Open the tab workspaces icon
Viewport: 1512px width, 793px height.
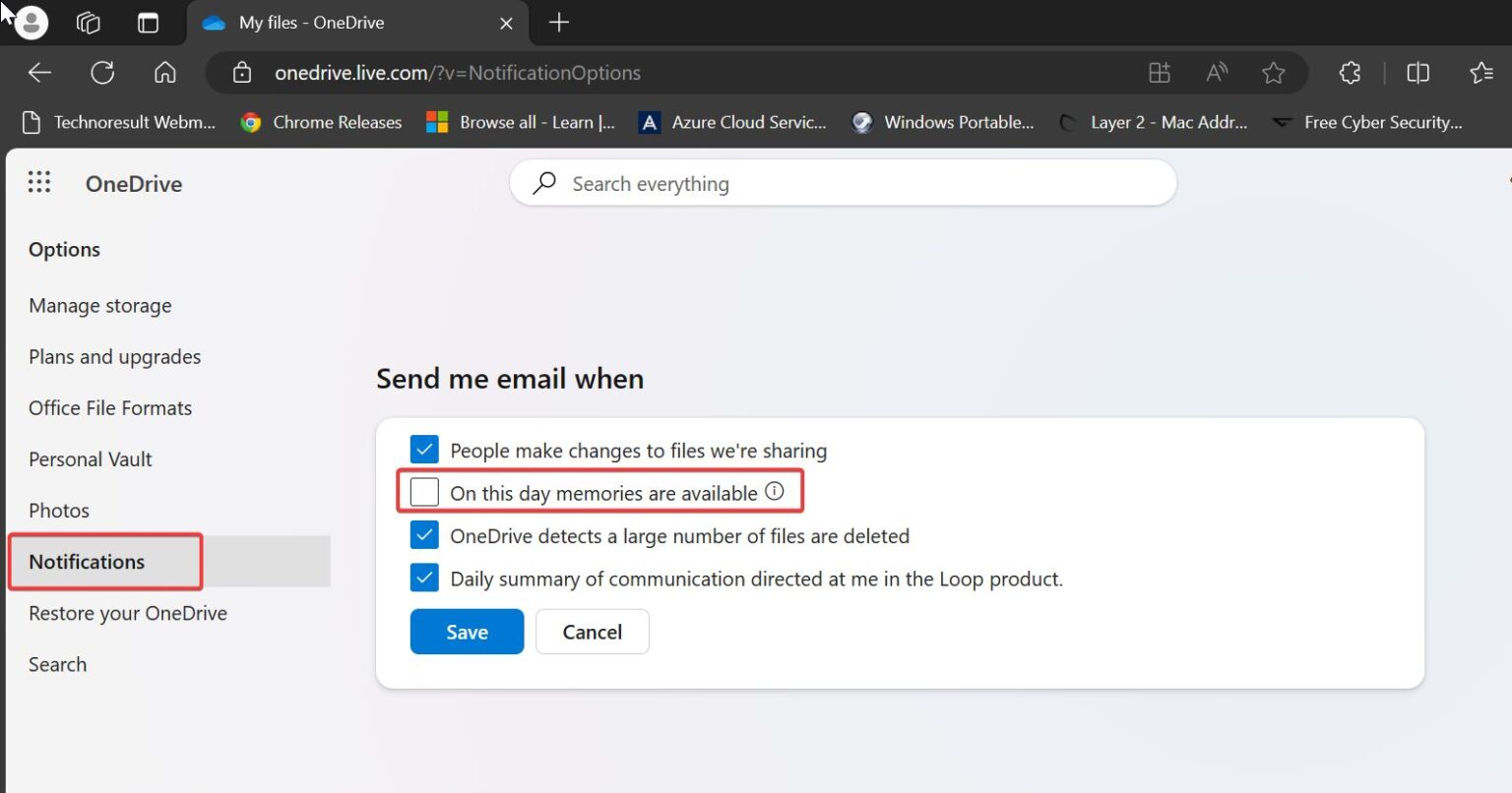(x=88, y=22)
